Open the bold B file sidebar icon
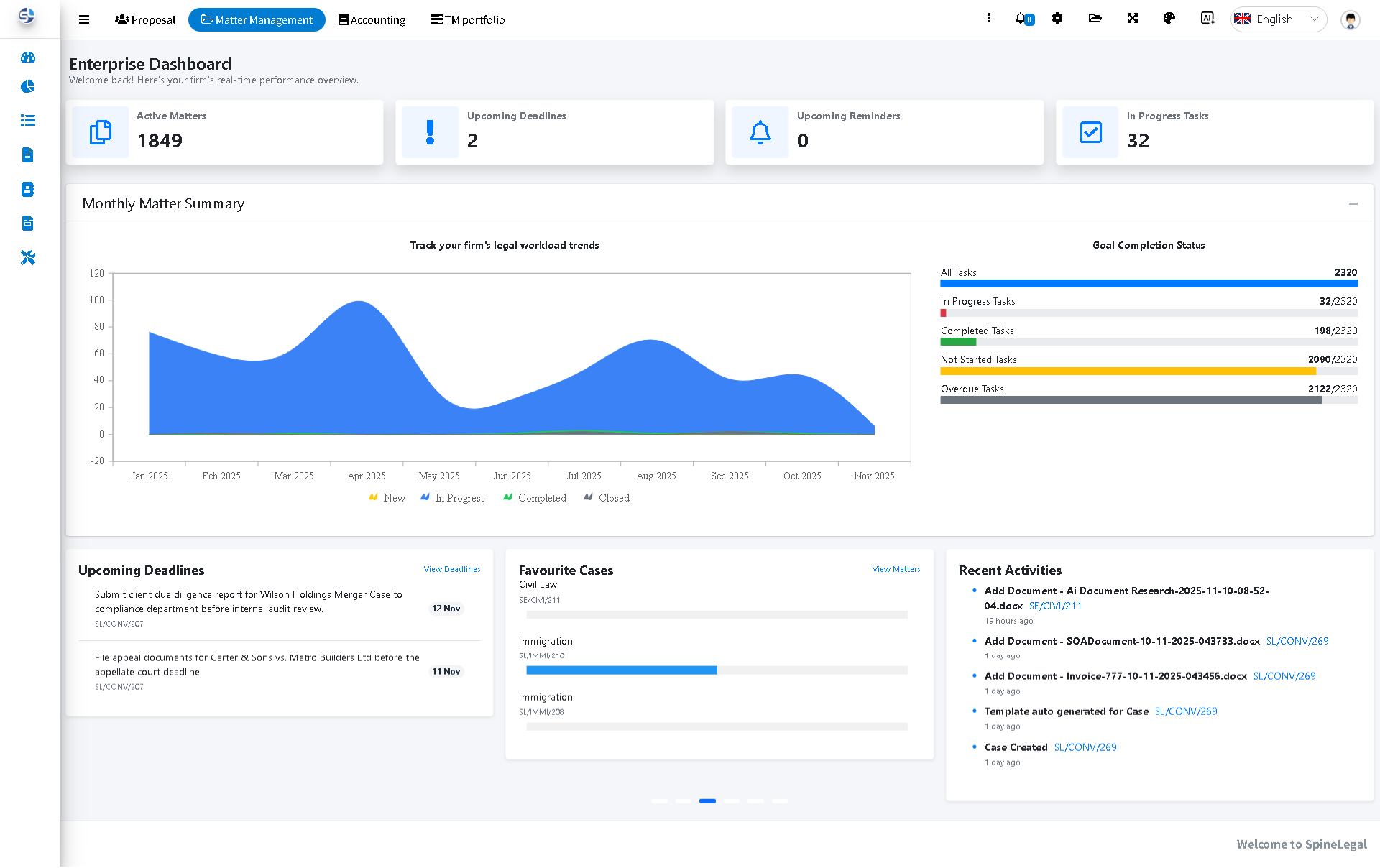 tap(28, 189)
